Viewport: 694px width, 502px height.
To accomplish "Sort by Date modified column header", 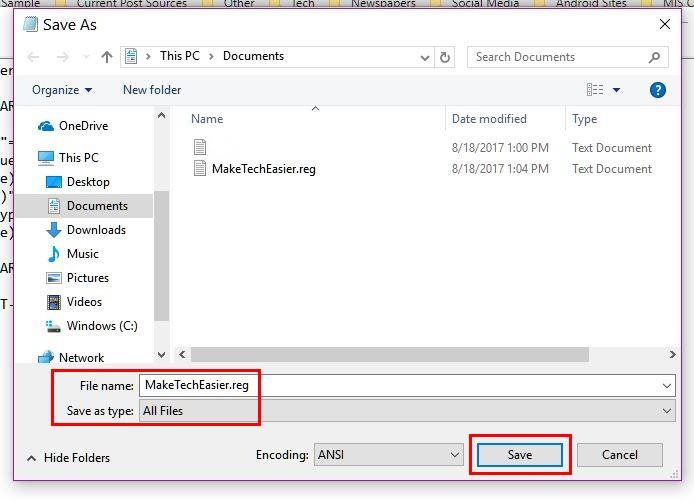I will (489, 119).
